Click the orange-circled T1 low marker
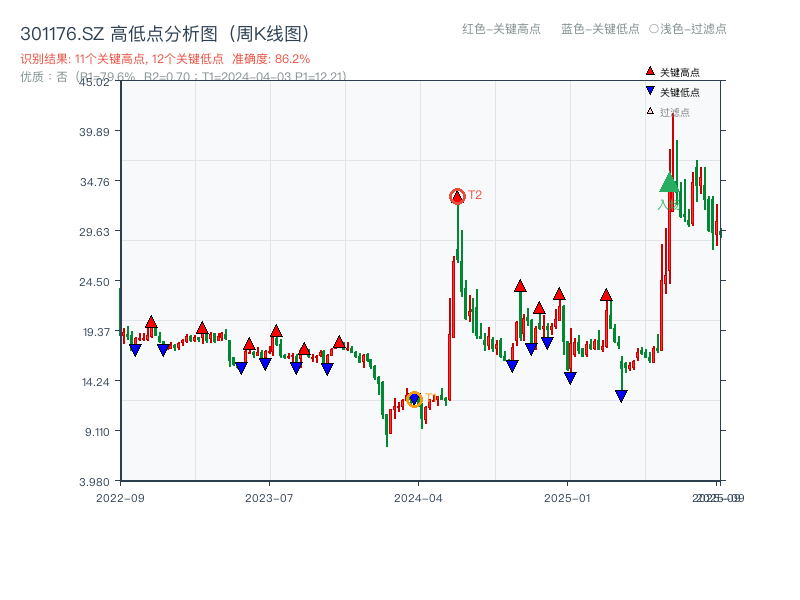 [414, 399]
